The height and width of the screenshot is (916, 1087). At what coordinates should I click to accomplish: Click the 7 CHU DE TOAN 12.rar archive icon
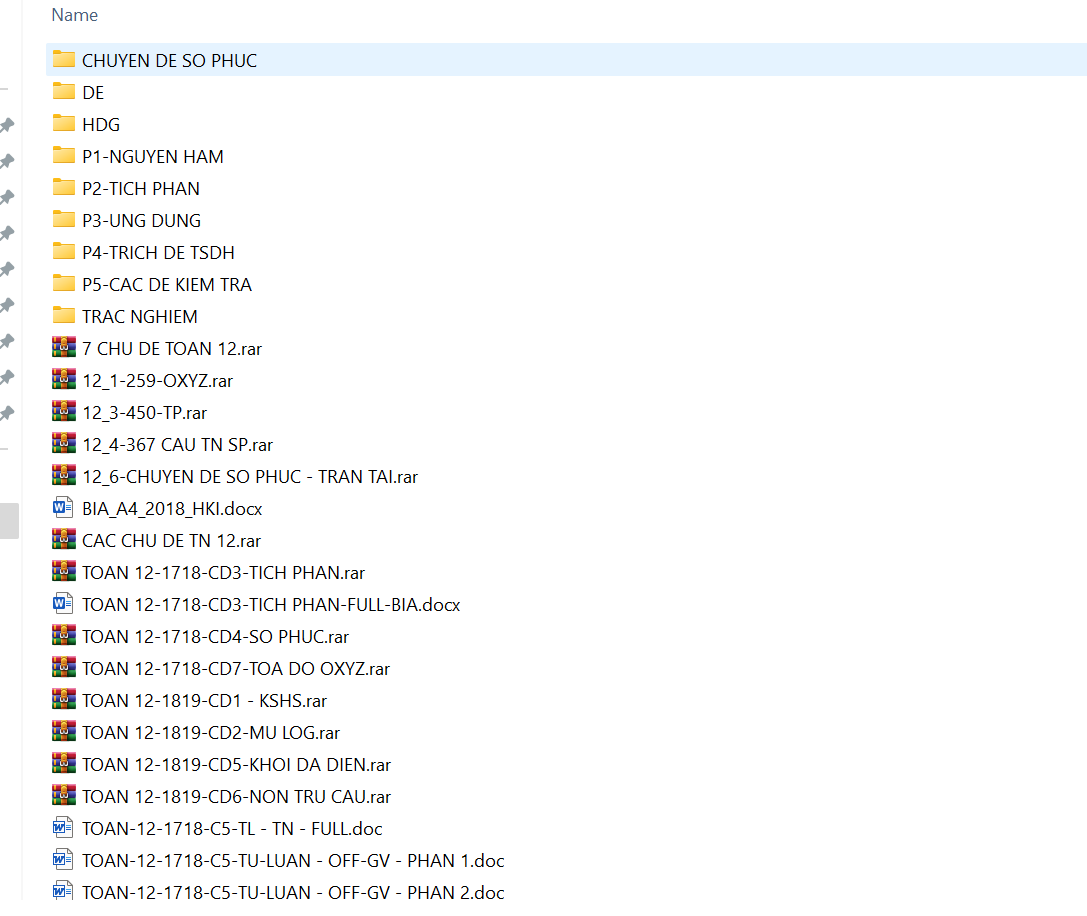coord(64,348)
